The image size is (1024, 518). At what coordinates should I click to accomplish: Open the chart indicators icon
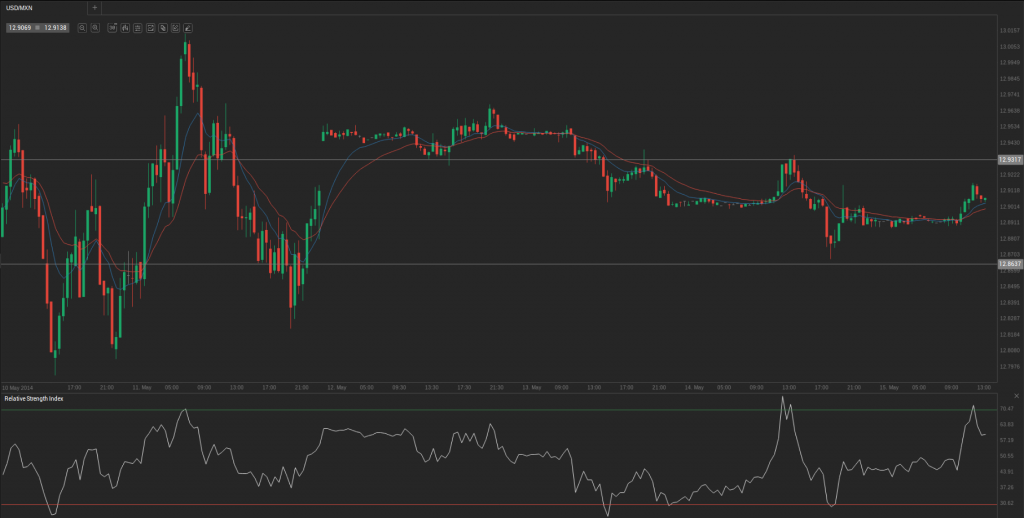tap(150, 28)
